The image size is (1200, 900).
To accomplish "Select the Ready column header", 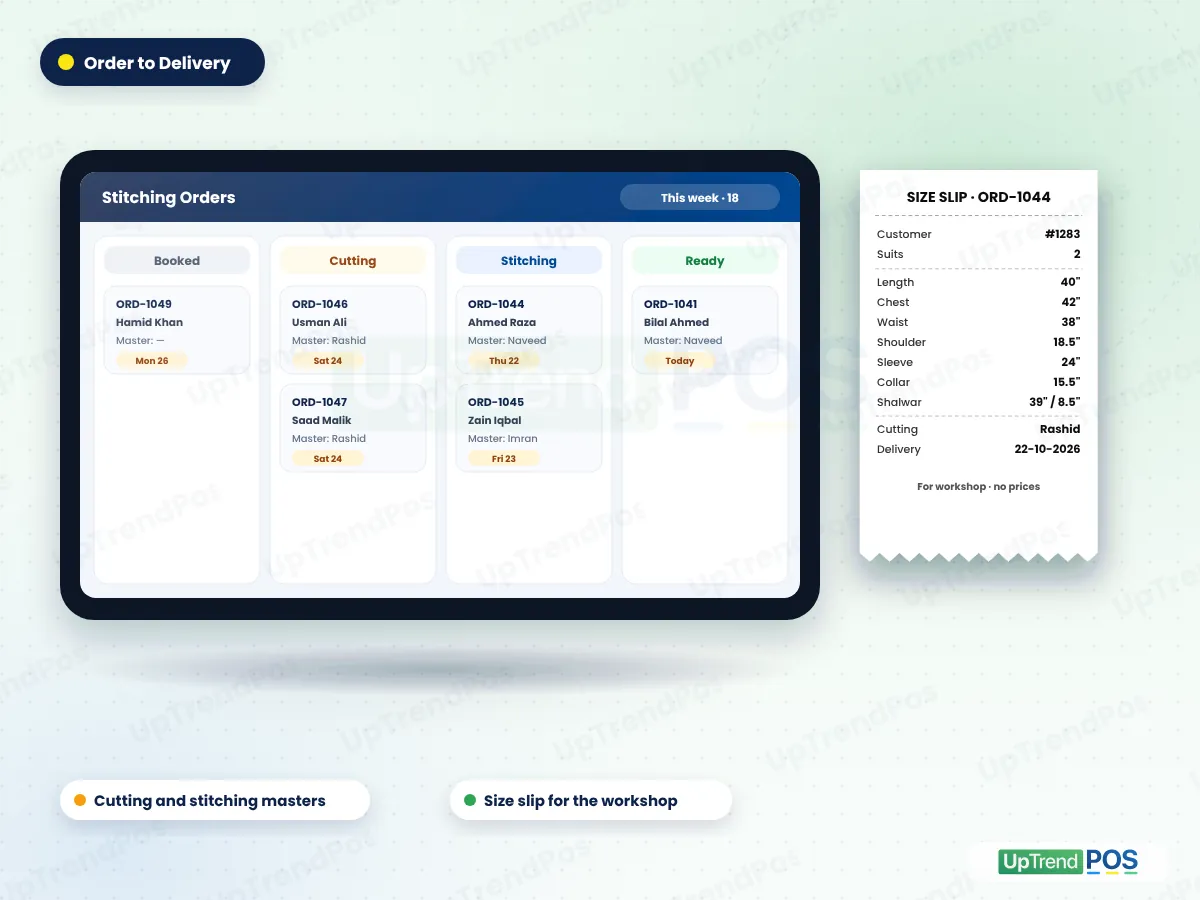I will (705, 260).
